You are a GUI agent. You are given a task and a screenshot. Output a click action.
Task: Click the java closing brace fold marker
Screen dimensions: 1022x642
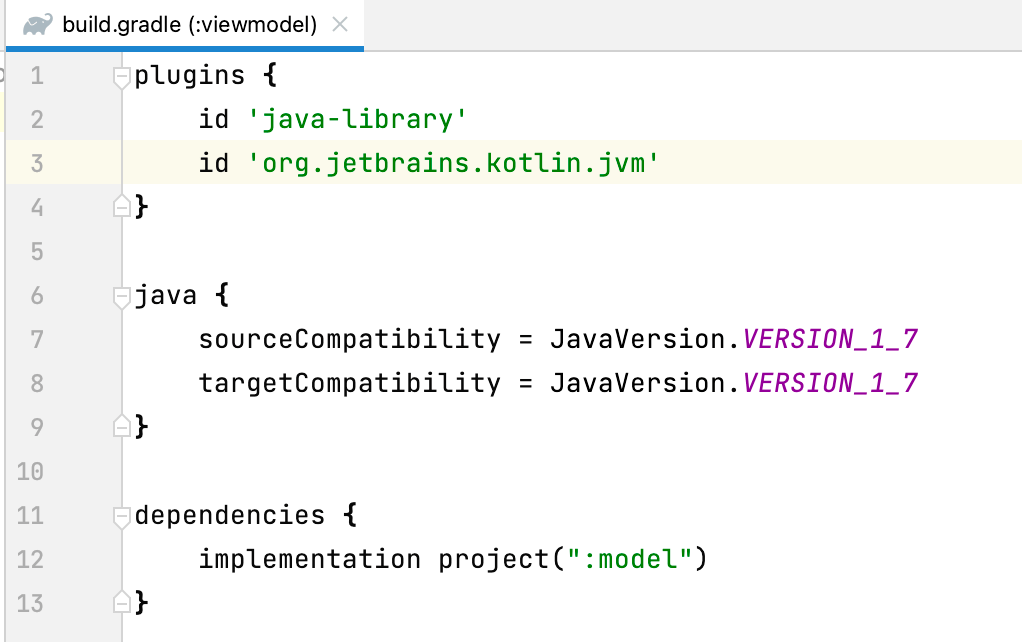pyautogui.click(x=122, y=427)
